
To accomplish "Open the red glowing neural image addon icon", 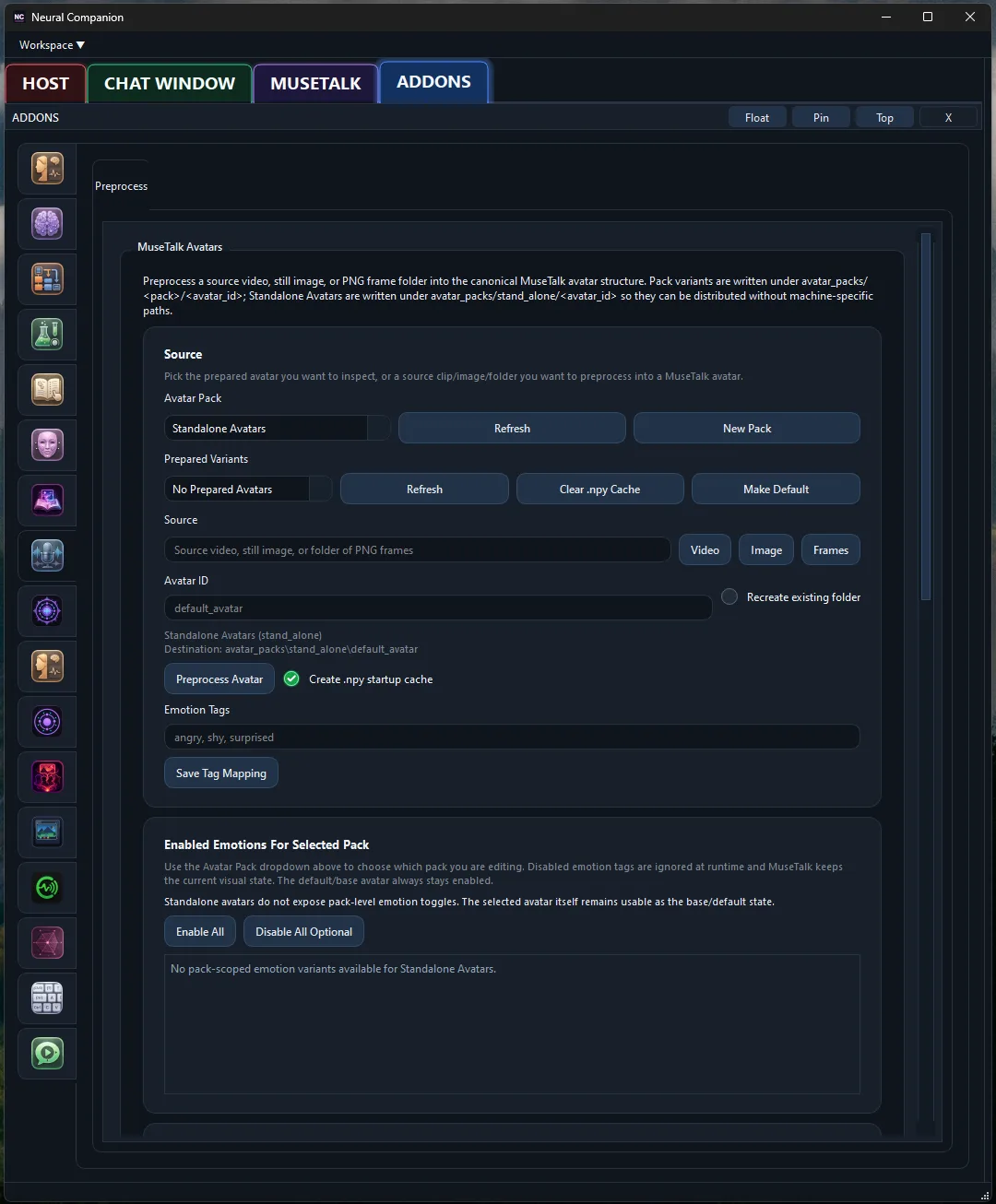I will tap(47, 777).
